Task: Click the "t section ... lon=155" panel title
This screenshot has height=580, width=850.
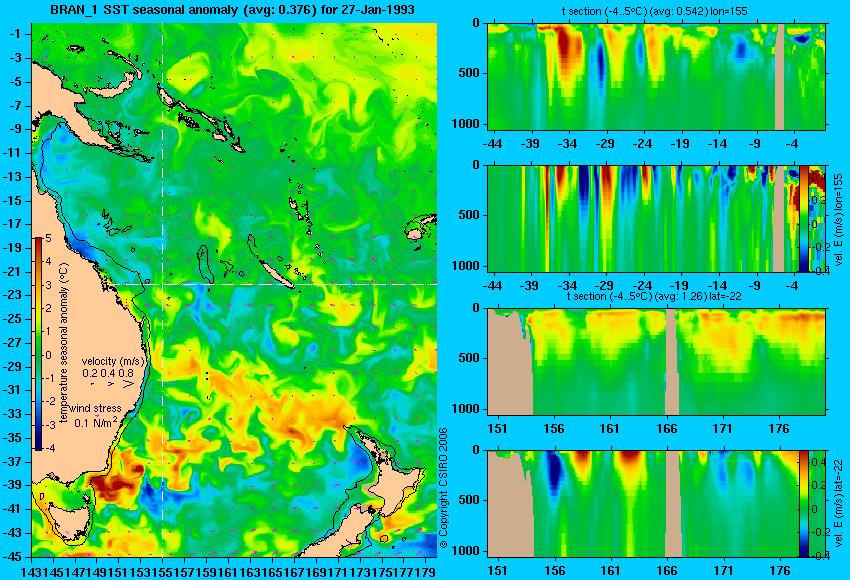Action: pos(655,11)
